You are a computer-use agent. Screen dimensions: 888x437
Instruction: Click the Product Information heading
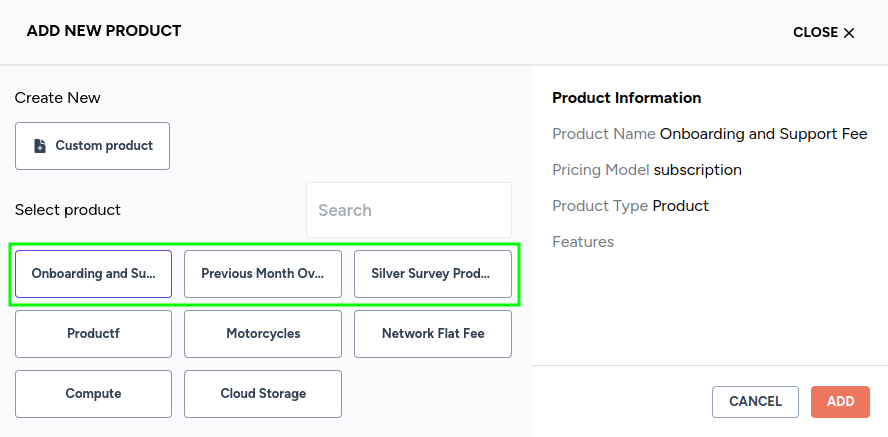pyautogui.click(x=626, y=98)
